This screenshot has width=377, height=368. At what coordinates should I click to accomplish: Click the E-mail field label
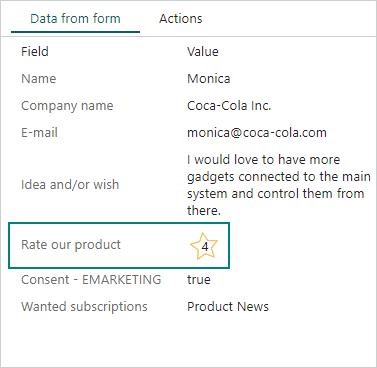coord(39,133)
